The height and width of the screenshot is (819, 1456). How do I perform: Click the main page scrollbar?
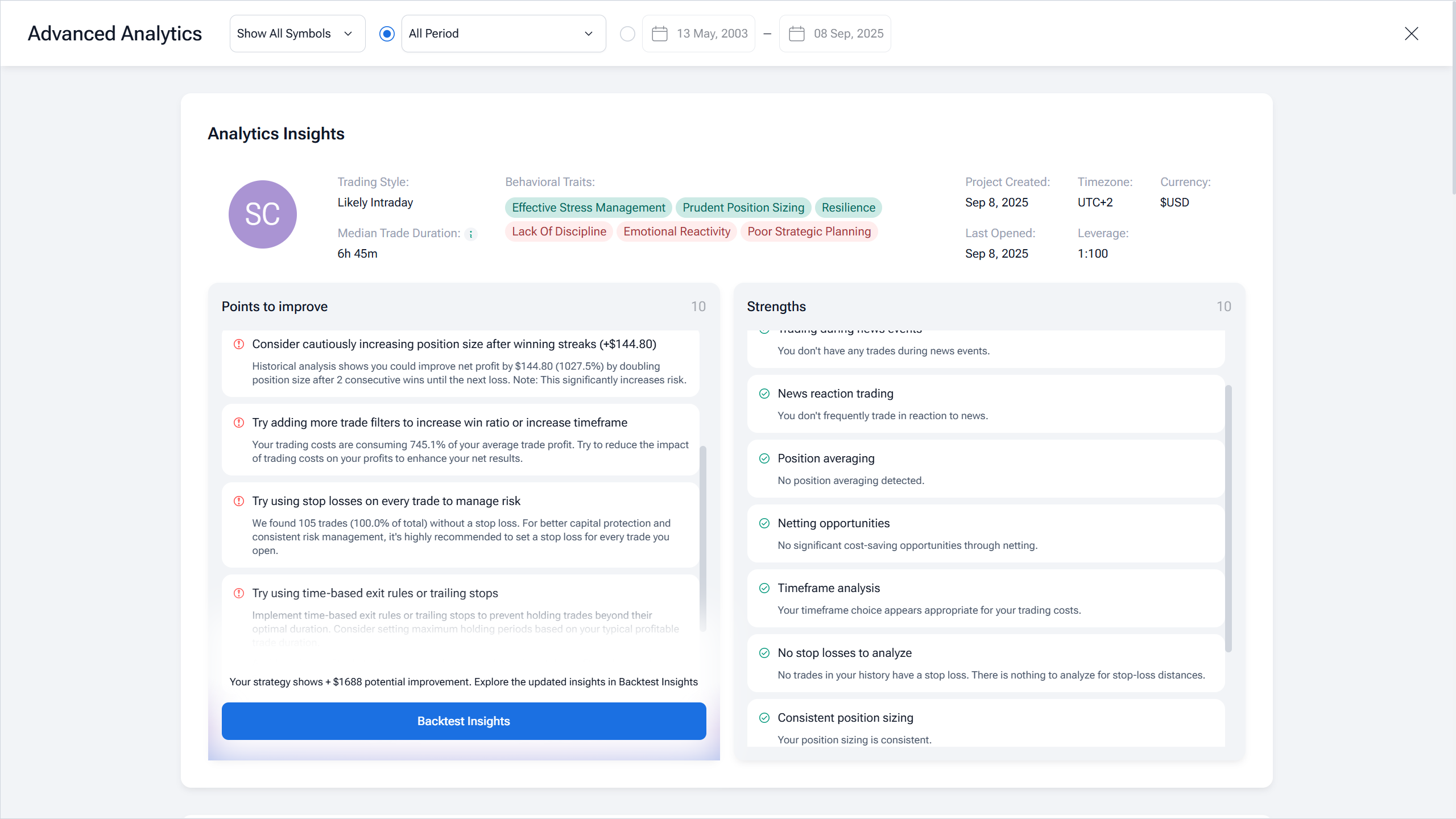[1454, 98]
